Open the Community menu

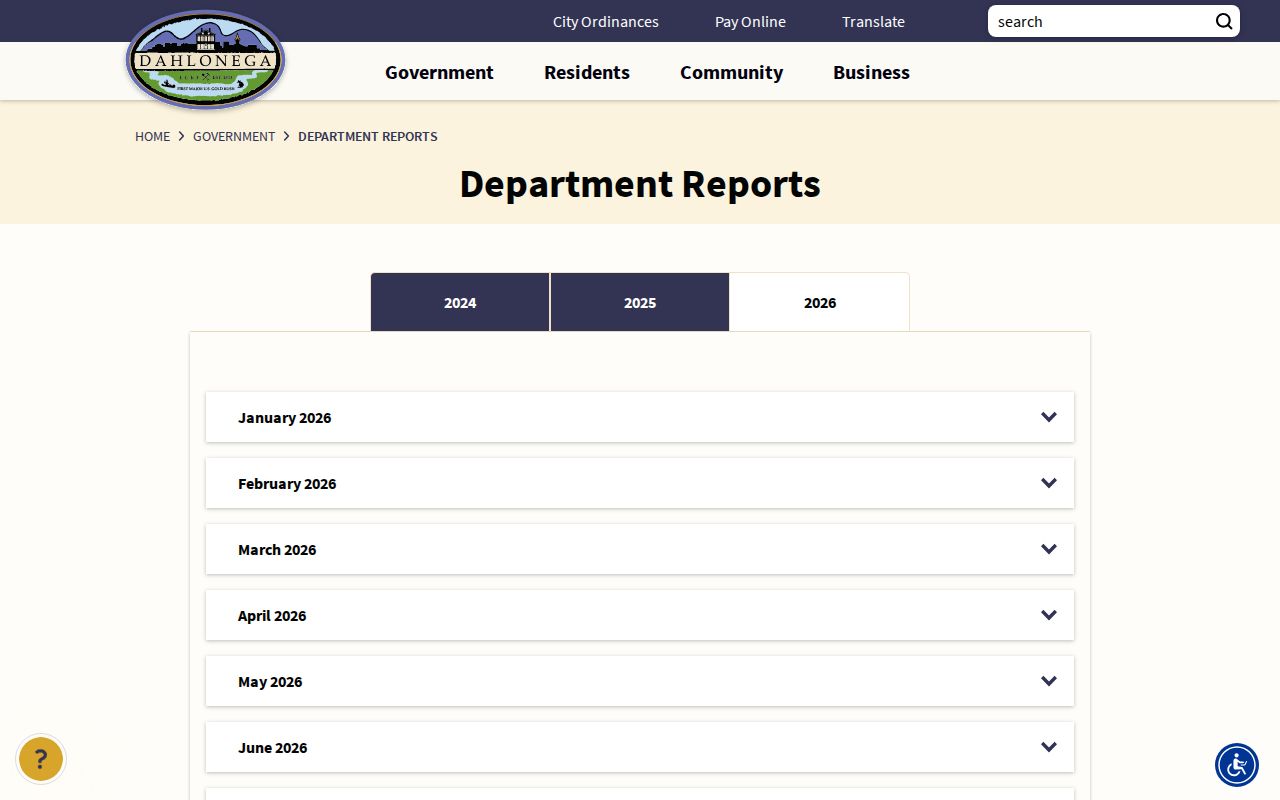click(731, 72)
